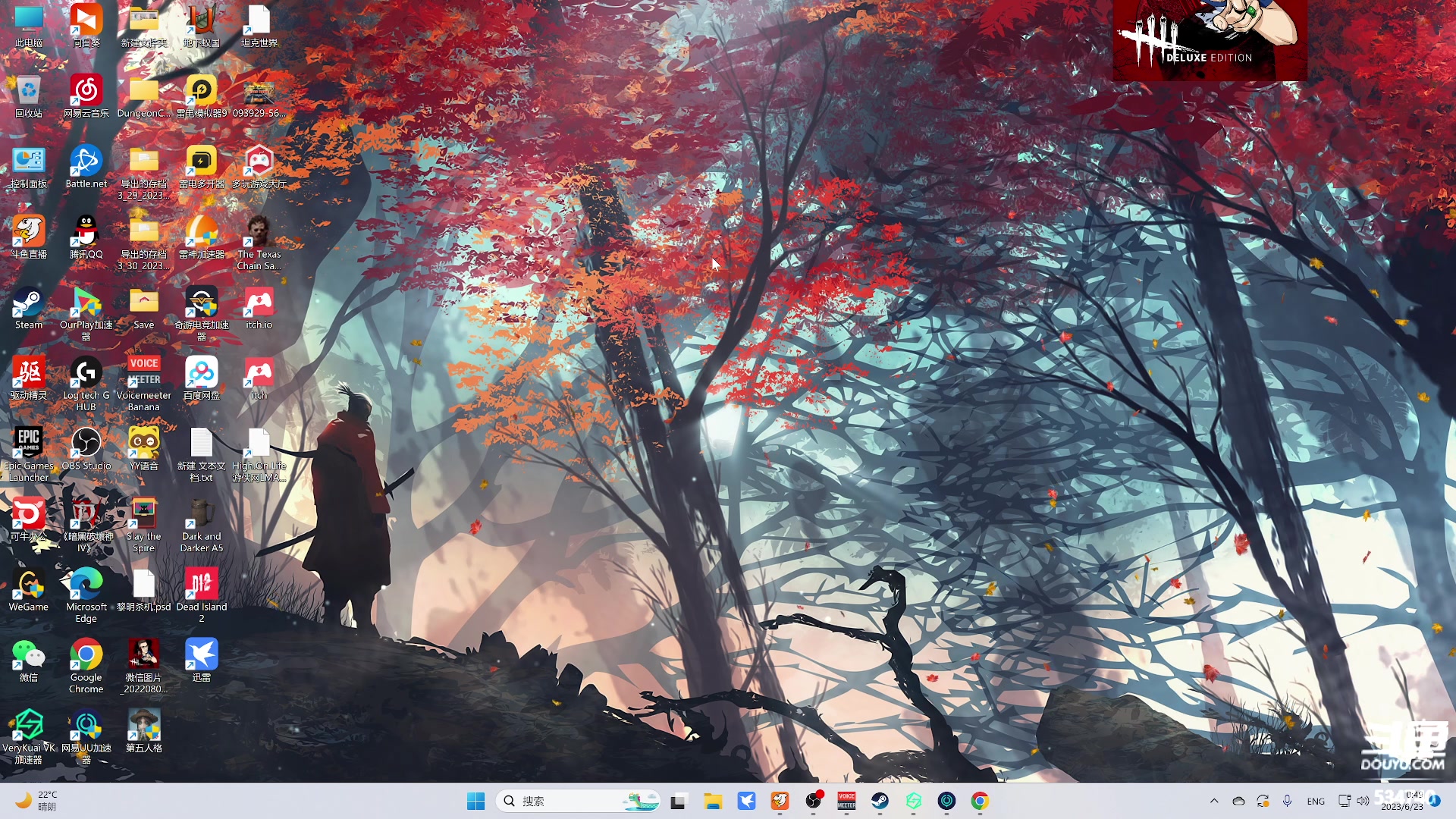Select the 坦克世界 desktop shortcut
This screenshot has height=819, width=1456.
[x=259, y=27]
